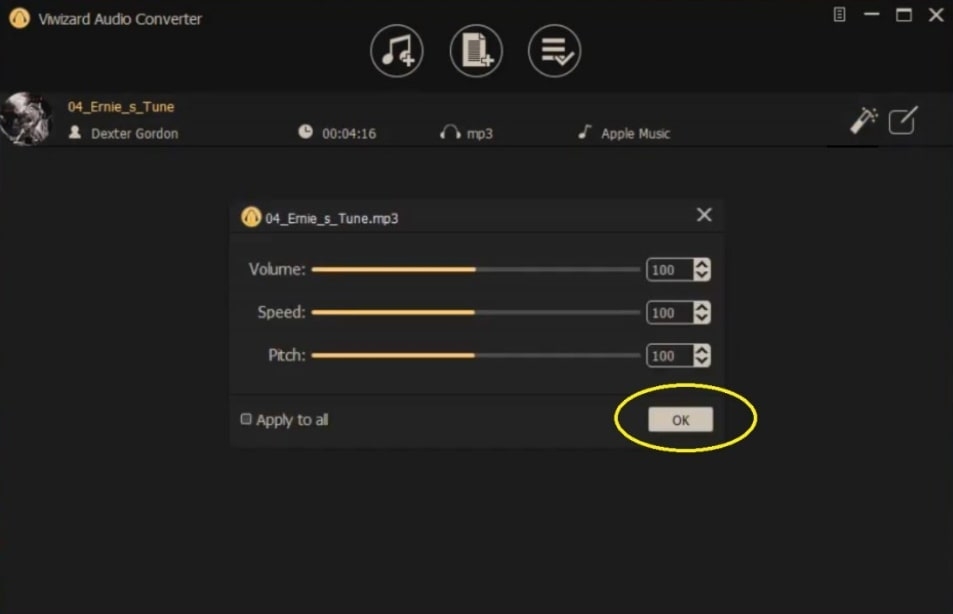This screenshot has height=614, width=953.
Task: Click the Viwizard app logo
Action: point(19,18)
